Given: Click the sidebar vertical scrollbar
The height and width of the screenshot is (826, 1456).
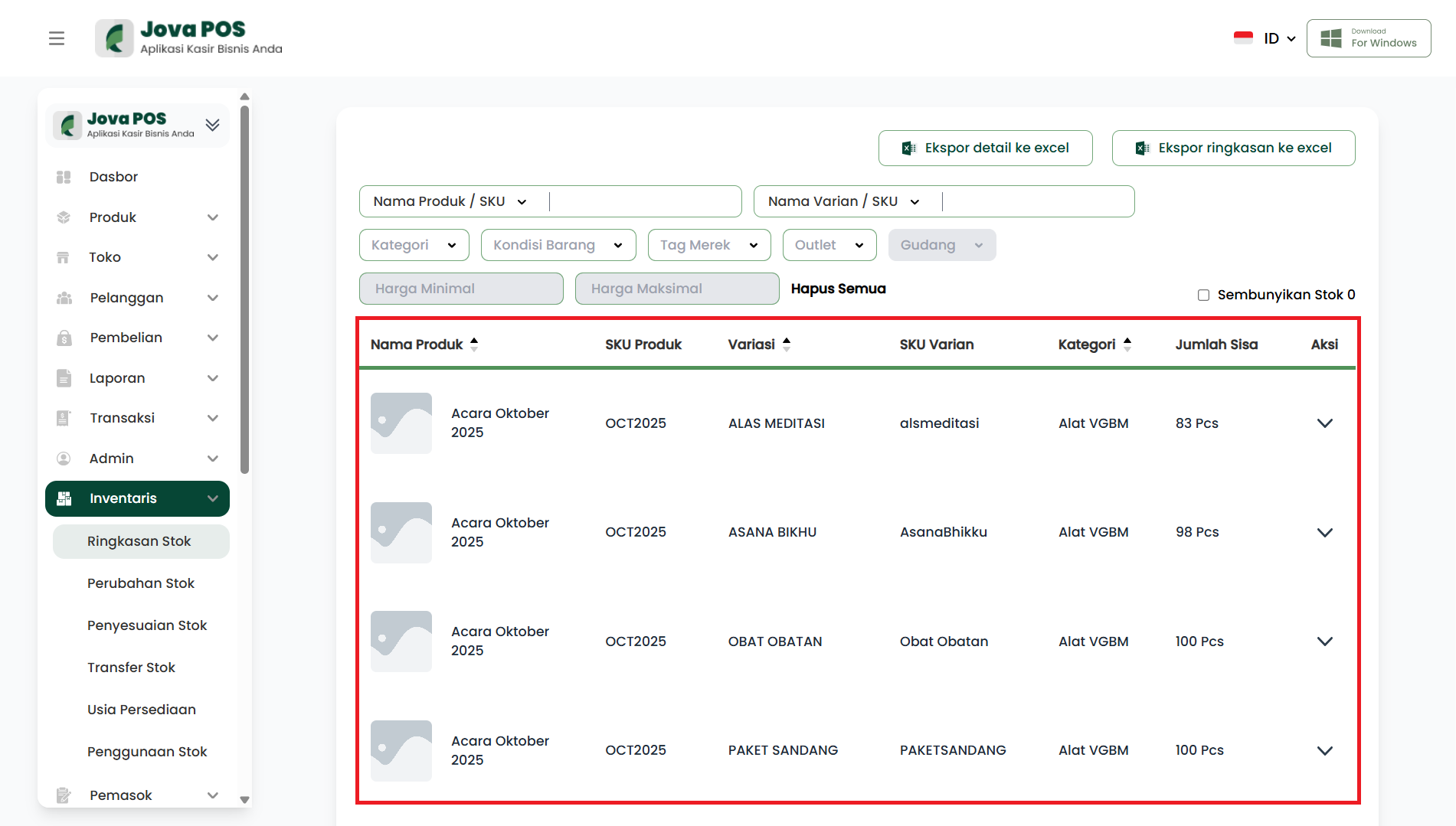Looking at the screenshot, I should pos(244,291).
